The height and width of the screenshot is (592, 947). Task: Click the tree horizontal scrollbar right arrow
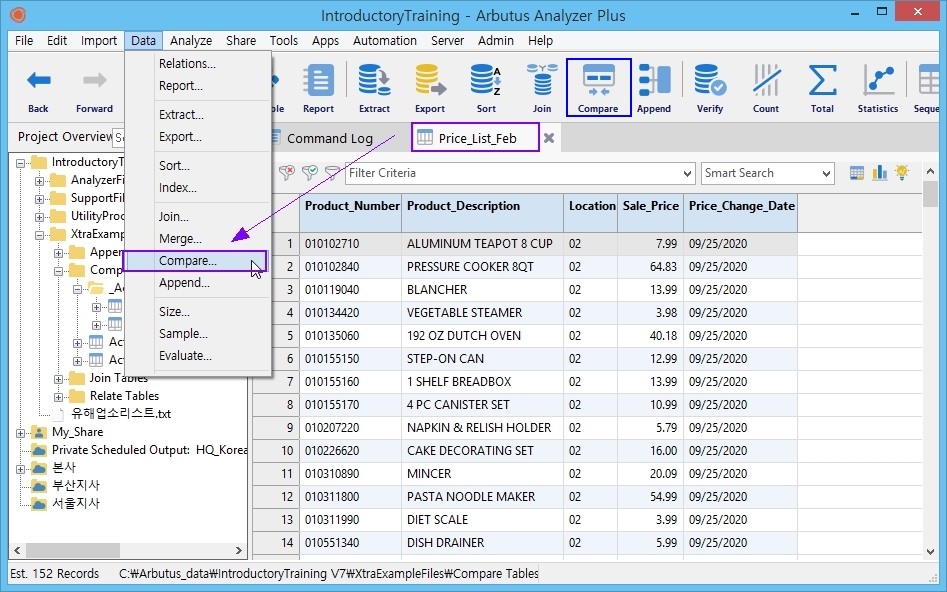point(239,550)
